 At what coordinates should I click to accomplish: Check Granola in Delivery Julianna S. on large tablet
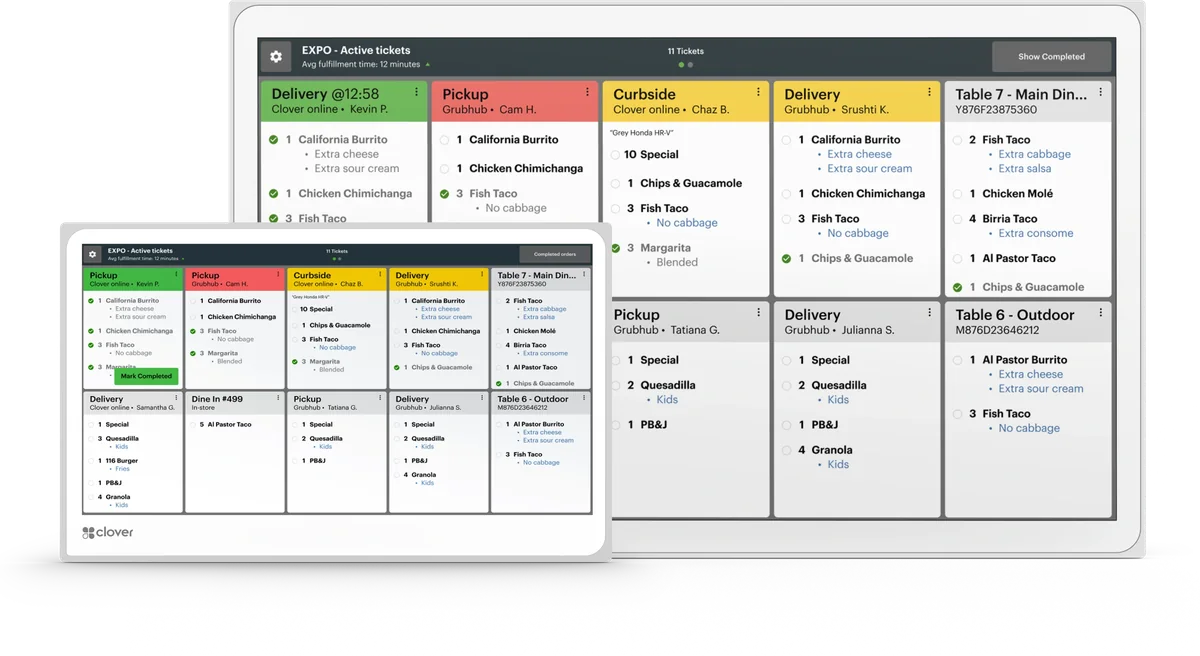point(787,450)
